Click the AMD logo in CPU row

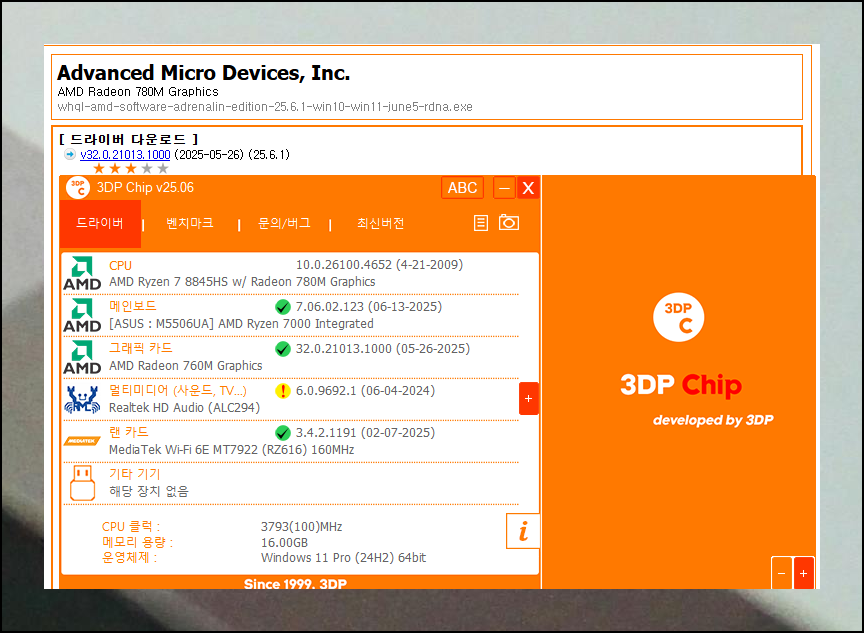click(82, 273)
